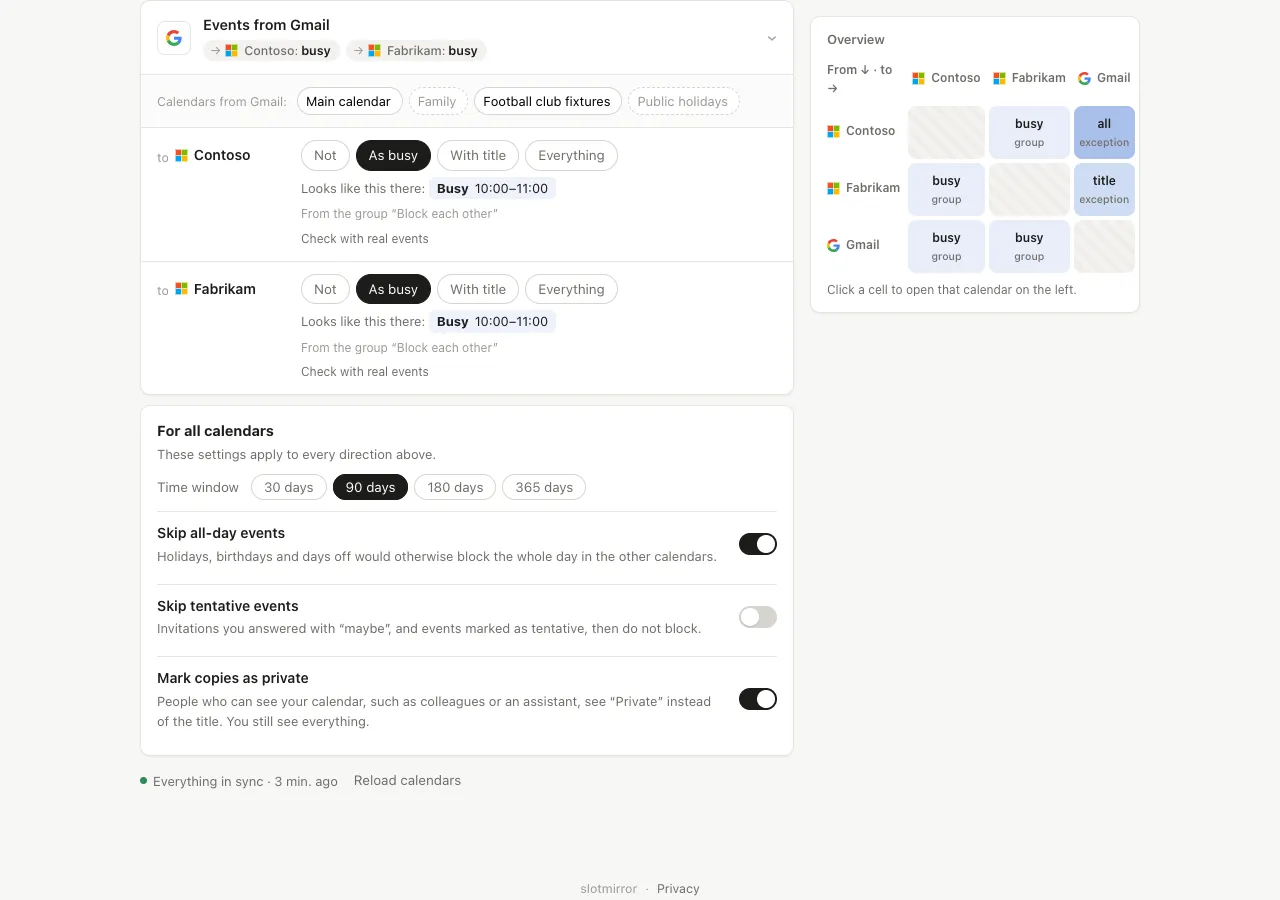1280x900 pixels.
Task: Open the Contoso to Gmail 'all exception' cell
Action: coord(1104,132)
